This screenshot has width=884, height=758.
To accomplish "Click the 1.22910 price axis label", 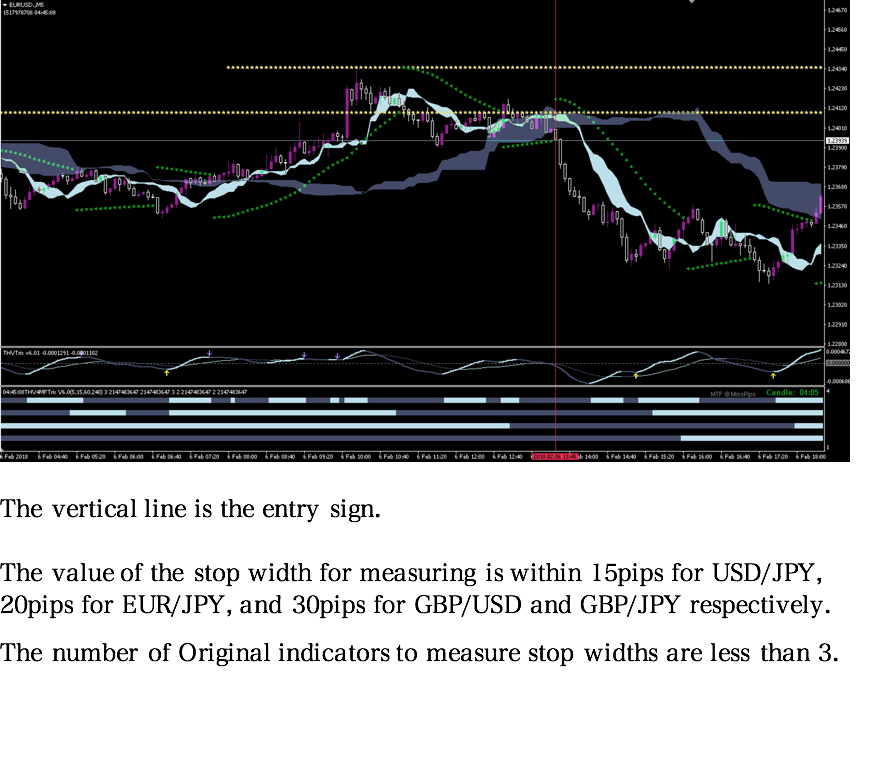I will 837,325.
